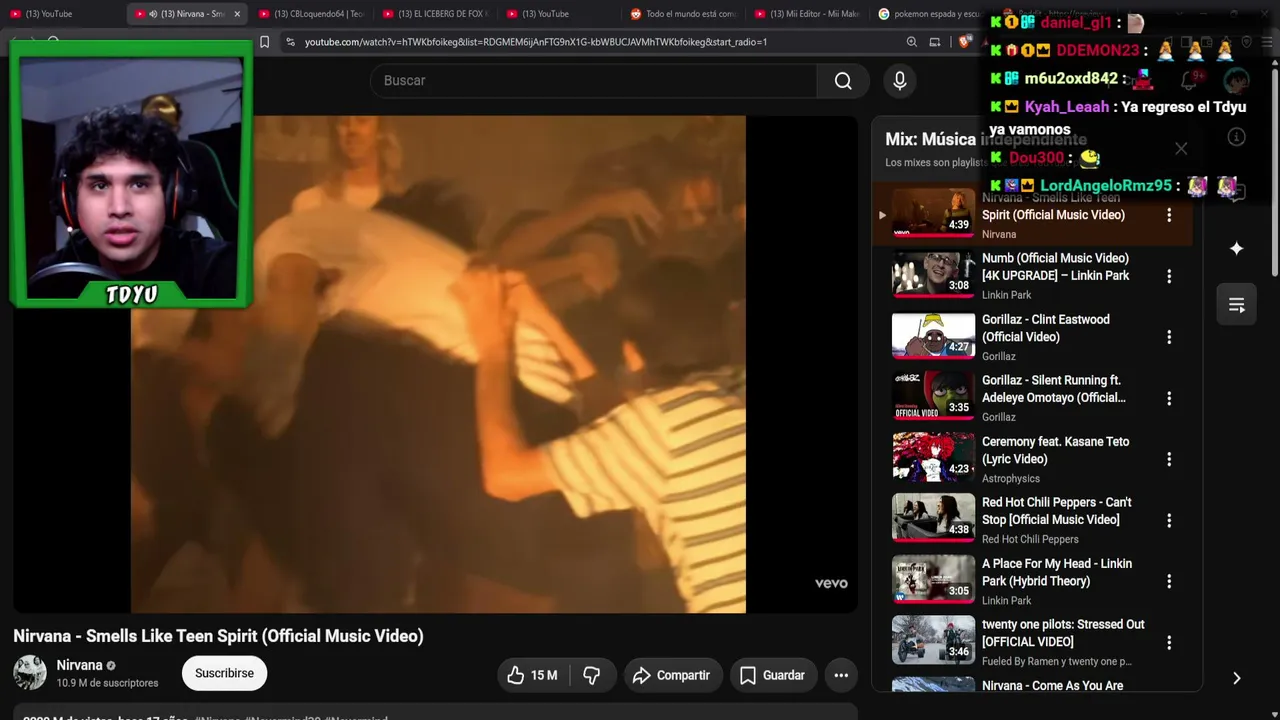This screenshot has height=720, width=1280.
Task: Open options for Can't Stop row
Action: [x=1169, y=520]
